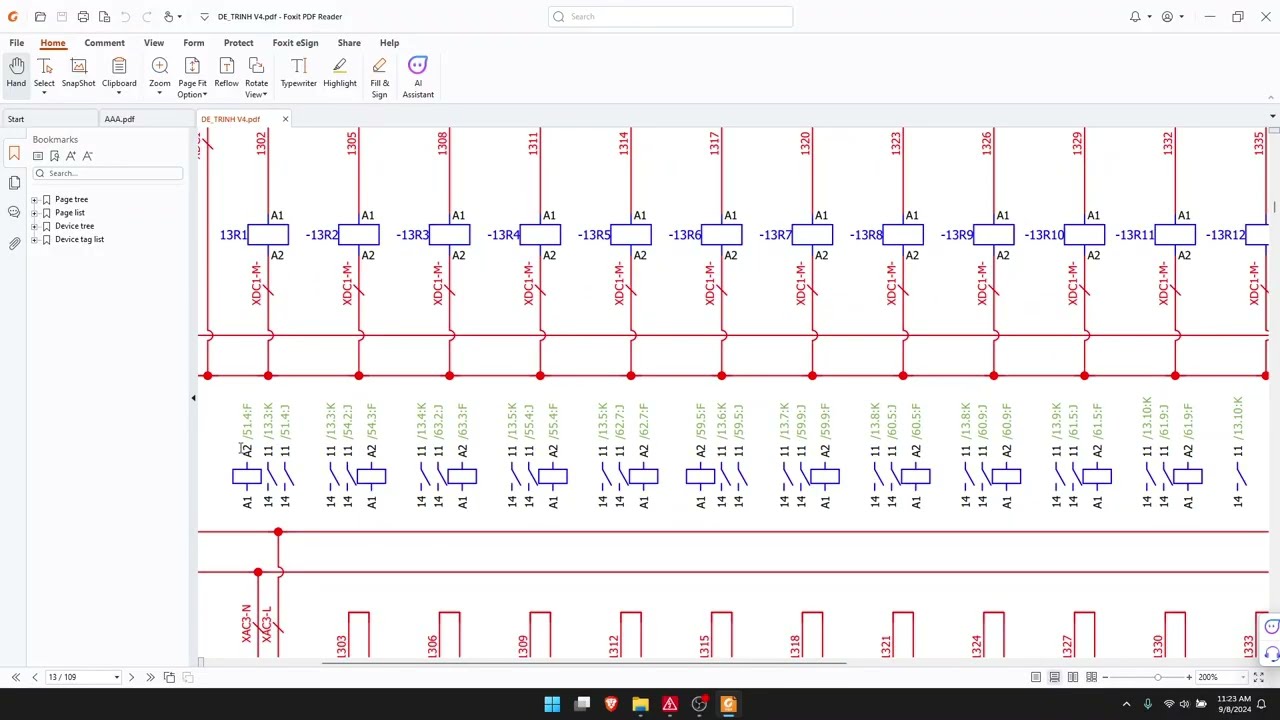Open the page number dropdown
This screenshot has width=1280, height=720.
tap(116, 677)
